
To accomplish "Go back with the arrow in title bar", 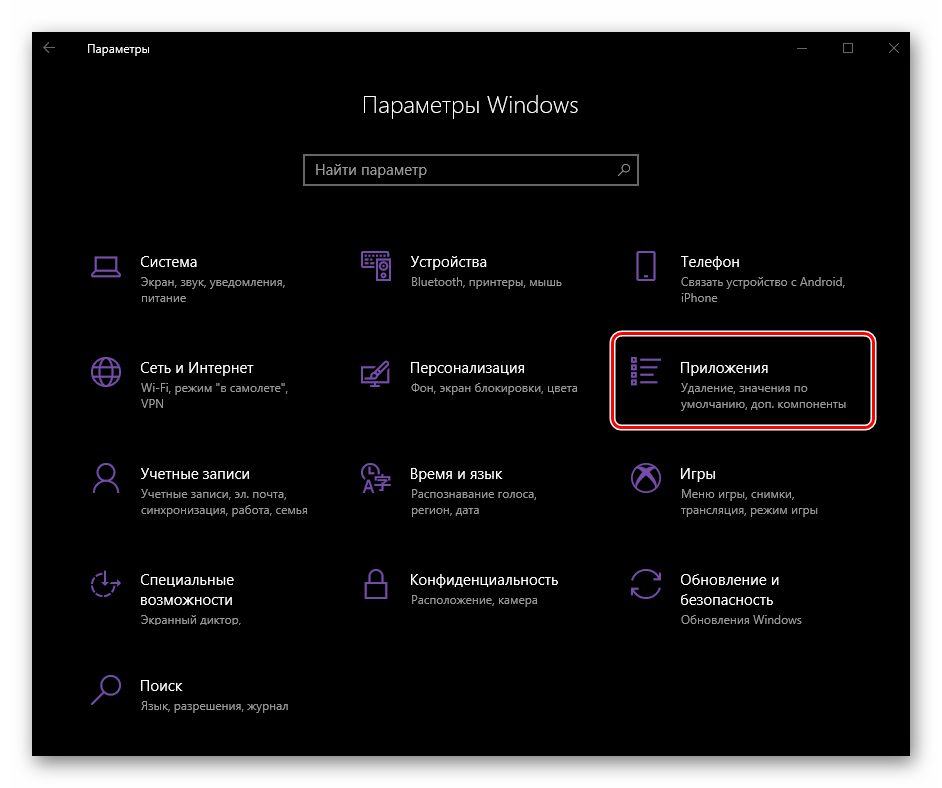I will 49,48.
